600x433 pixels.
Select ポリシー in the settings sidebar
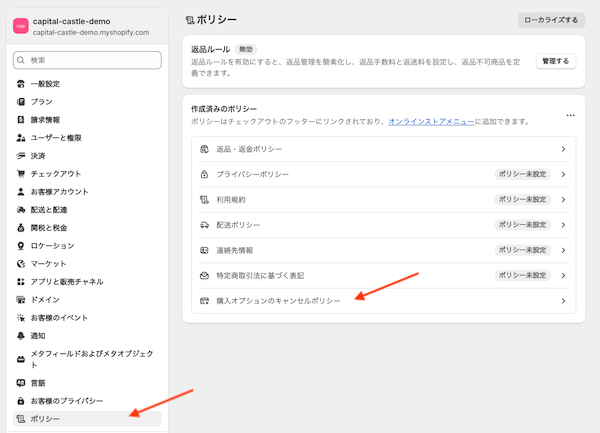45,418
